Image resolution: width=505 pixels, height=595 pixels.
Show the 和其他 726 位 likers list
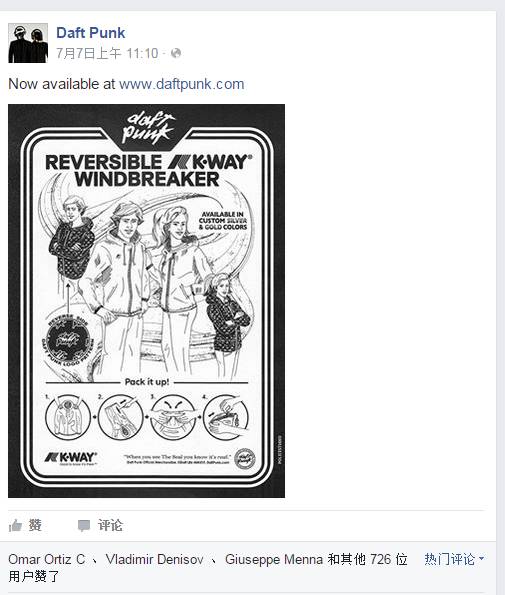coord(368,559)
